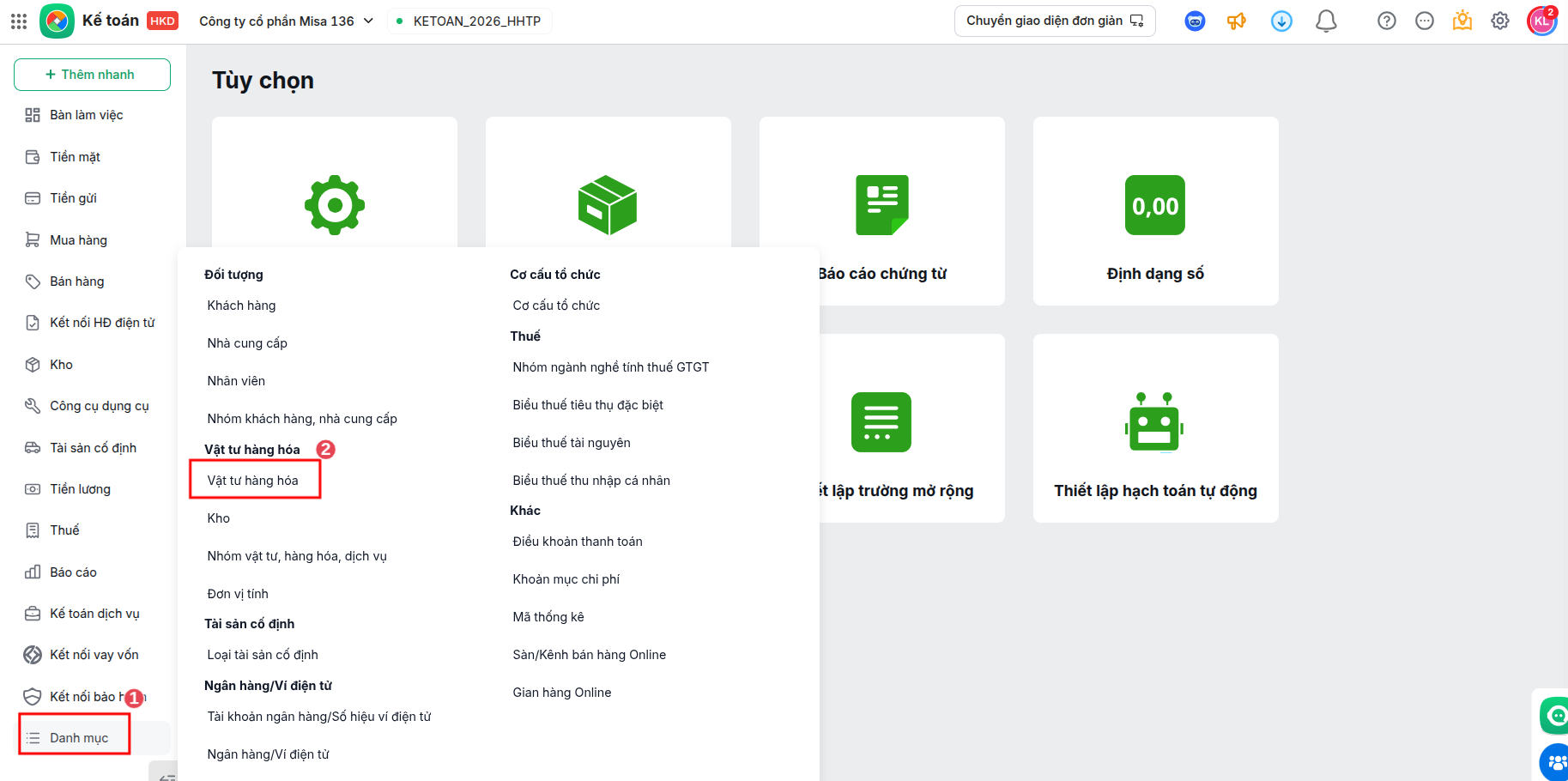Click Chuyển giao diện đơn giản button

click(1055, 21)
